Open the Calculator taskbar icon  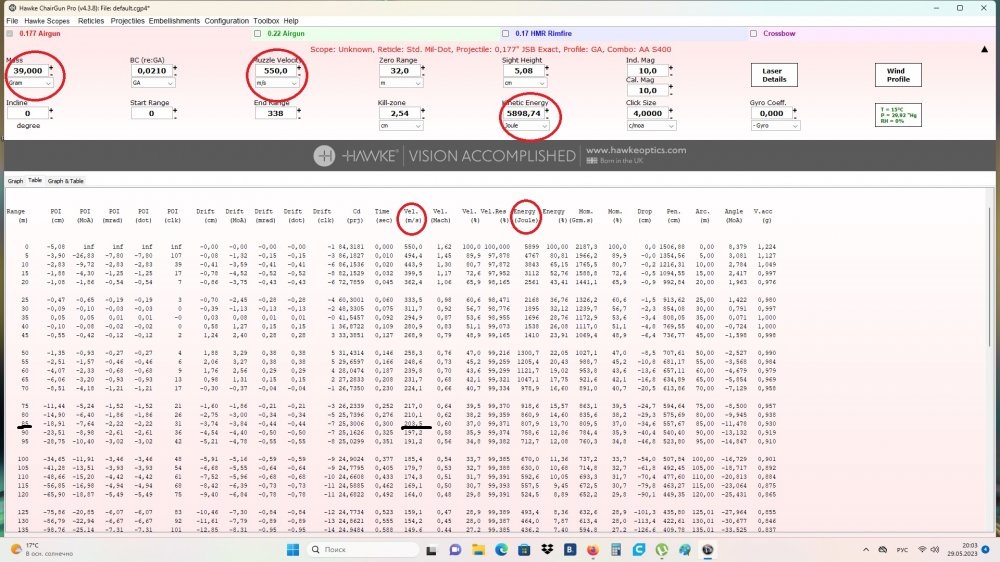pos(616,550)
